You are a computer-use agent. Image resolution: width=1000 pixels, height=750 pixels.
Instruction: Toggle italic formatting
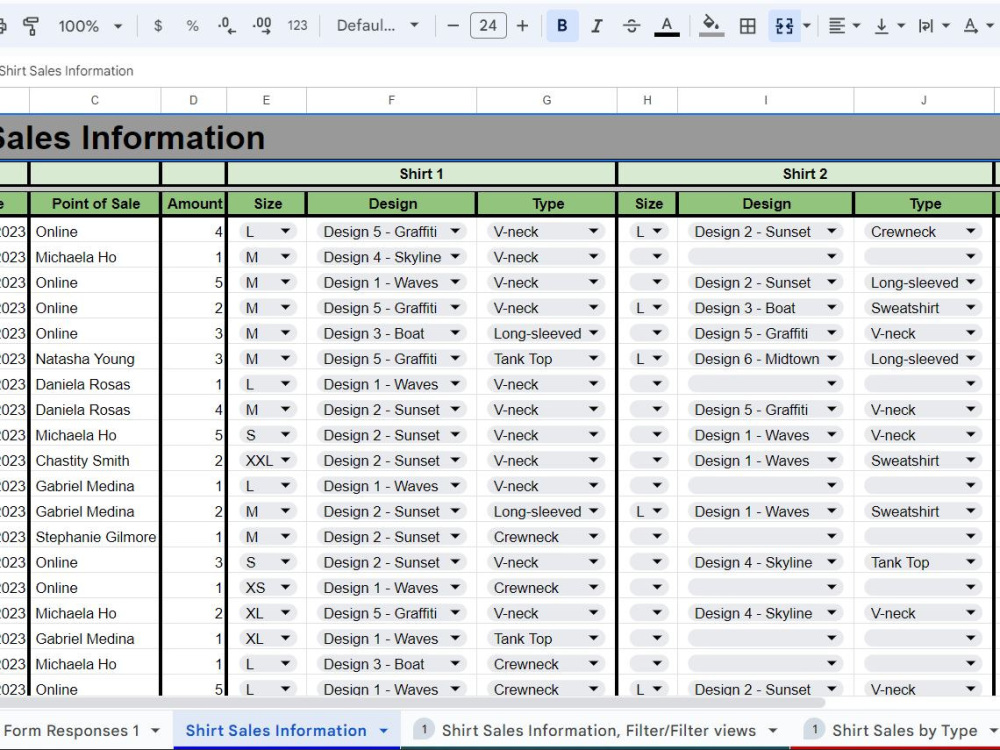(596, 26)
